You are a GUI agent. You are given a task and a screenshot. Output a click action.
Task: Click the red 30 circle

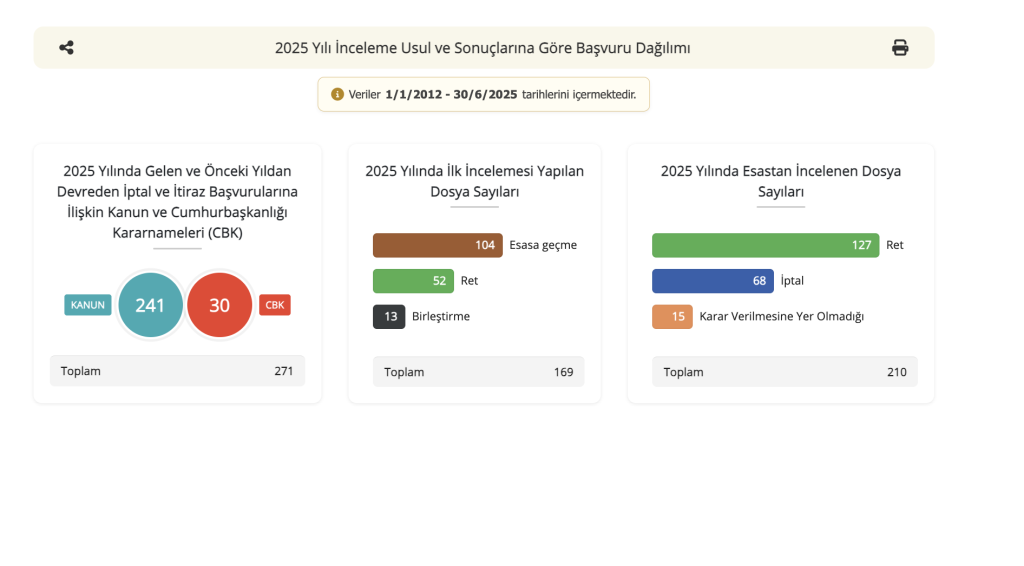[219, 305]
